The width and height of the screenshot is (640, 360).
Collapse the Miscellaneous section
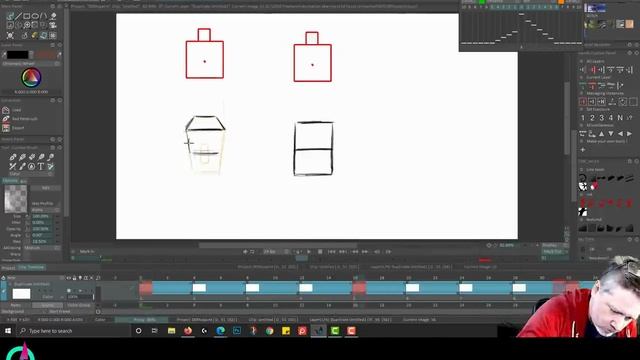[x=582, y=125]
